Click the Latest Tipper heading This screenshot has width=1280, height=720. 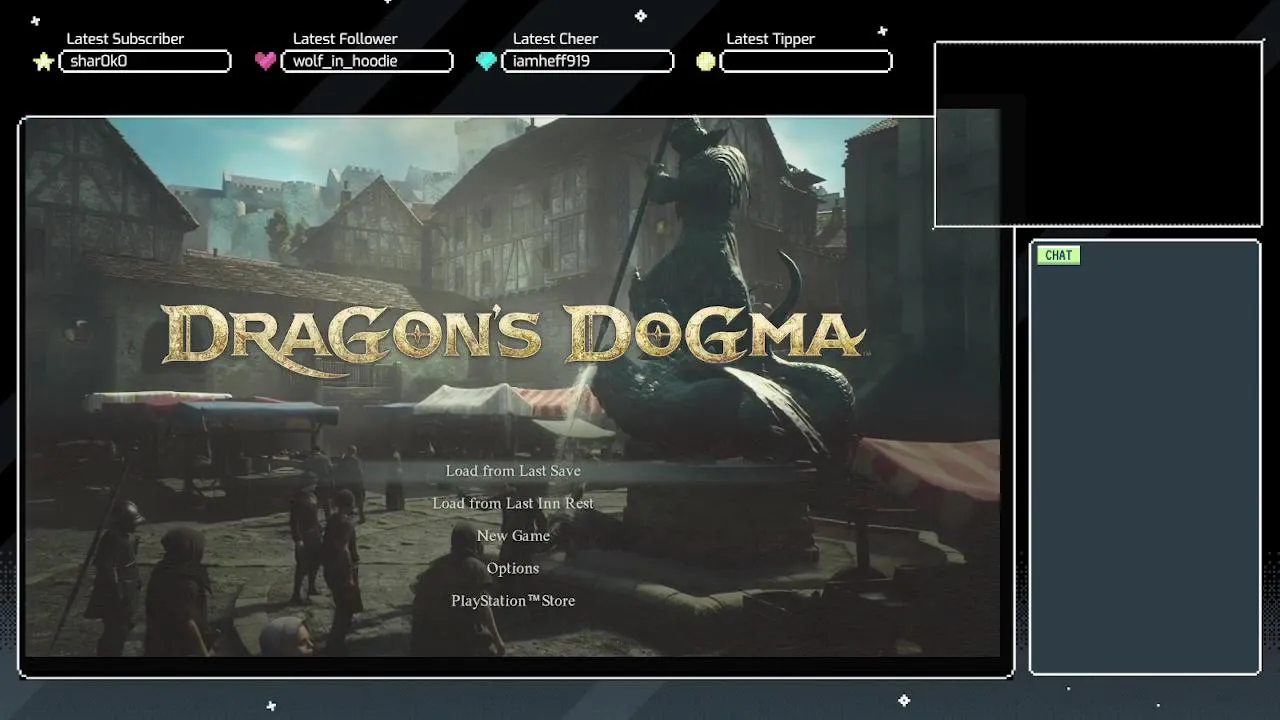(x=770, y=39)
